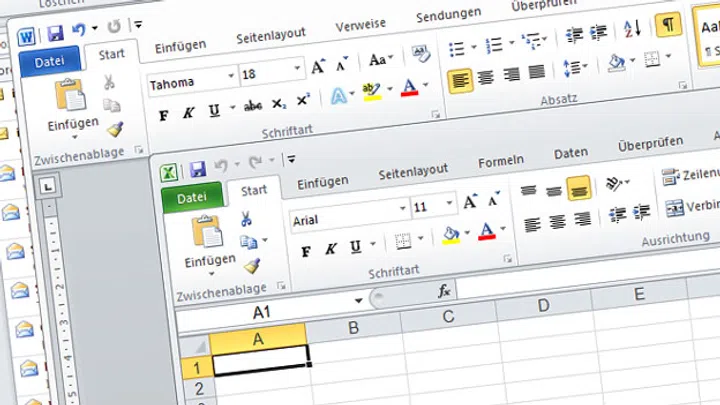Image resolution: width=720 pixels, height=405 pixels.
Task: Click the tab selector L box at Word's ruler
Action: (47, 186)
